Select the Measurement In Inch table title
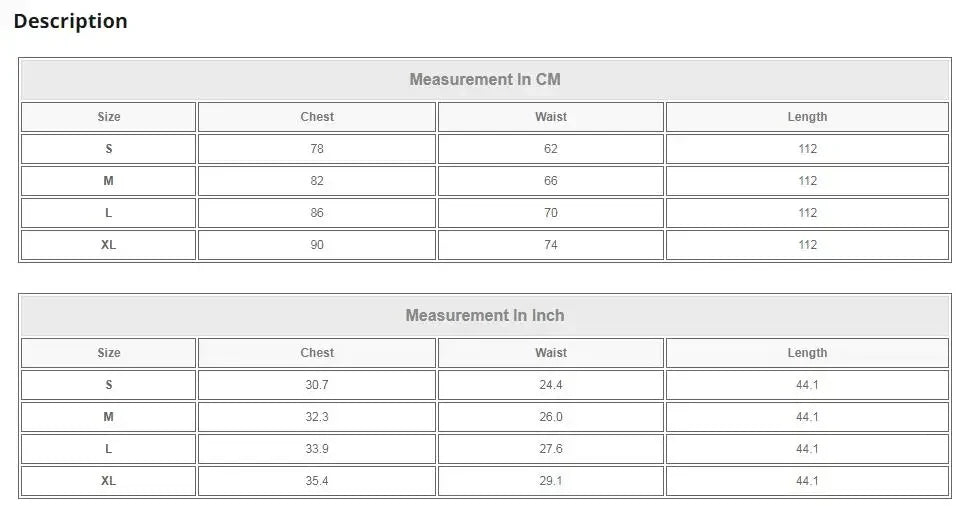This screenshot has height=506, width=964. (x=485, y=315)
